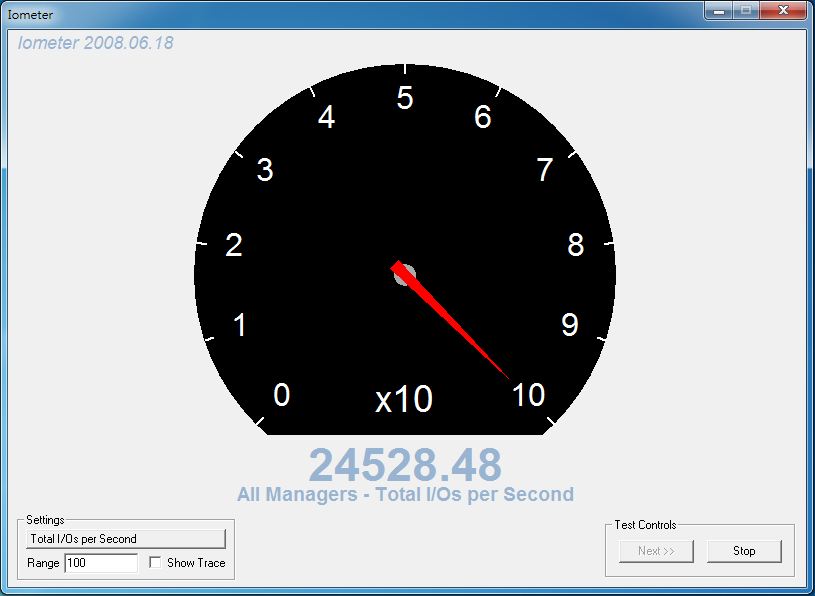The image size is (815, 596).
Task: Close the Iometer window
Action: pyautogui.click(x=782, y=11)
